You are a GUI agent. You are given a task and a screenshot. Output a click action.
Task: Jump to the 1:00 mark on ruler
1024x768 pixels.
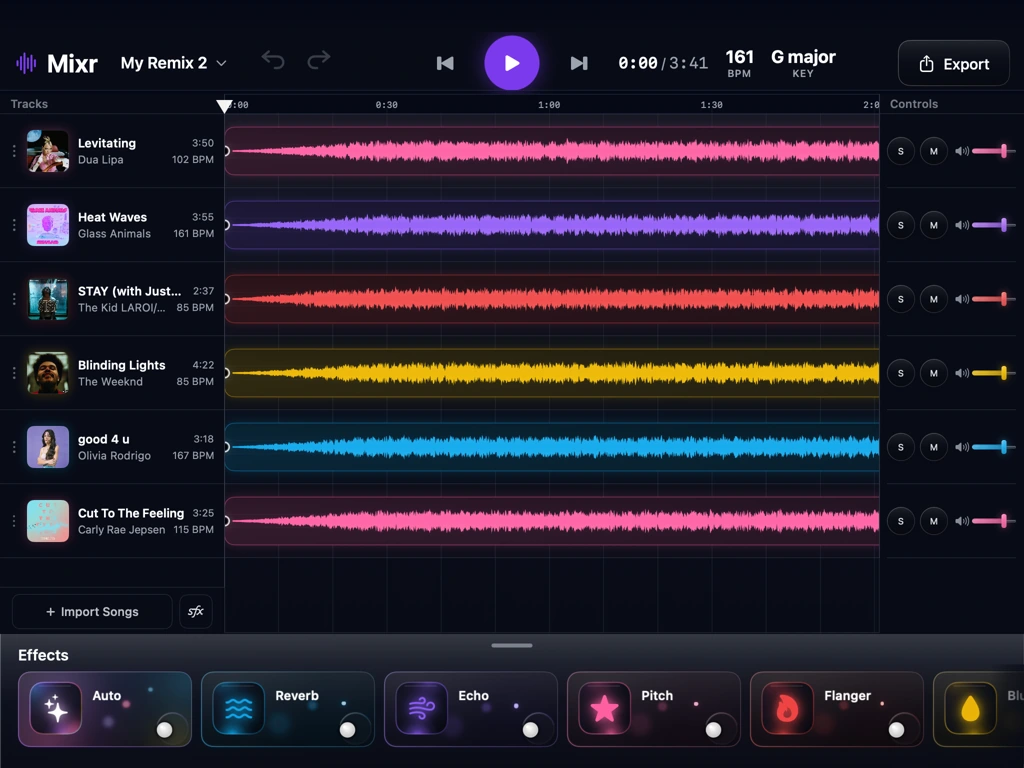[x=549, y=104]
